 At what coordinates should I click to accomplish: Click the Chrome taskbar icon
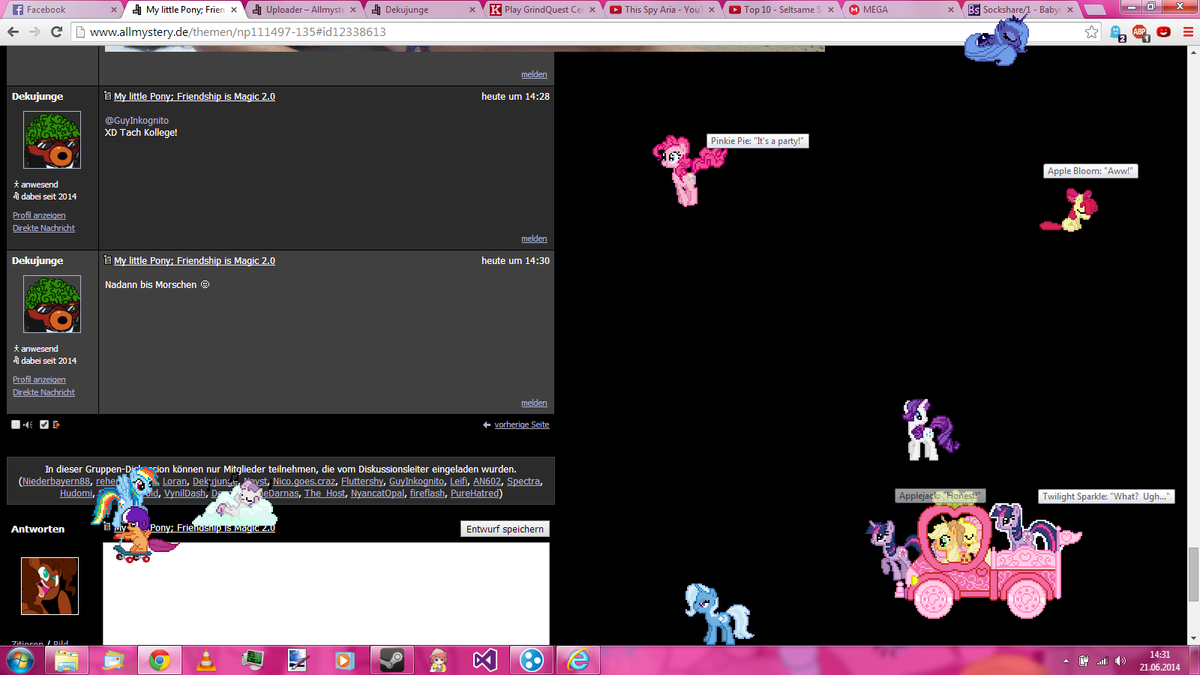(x=159, y=660)
